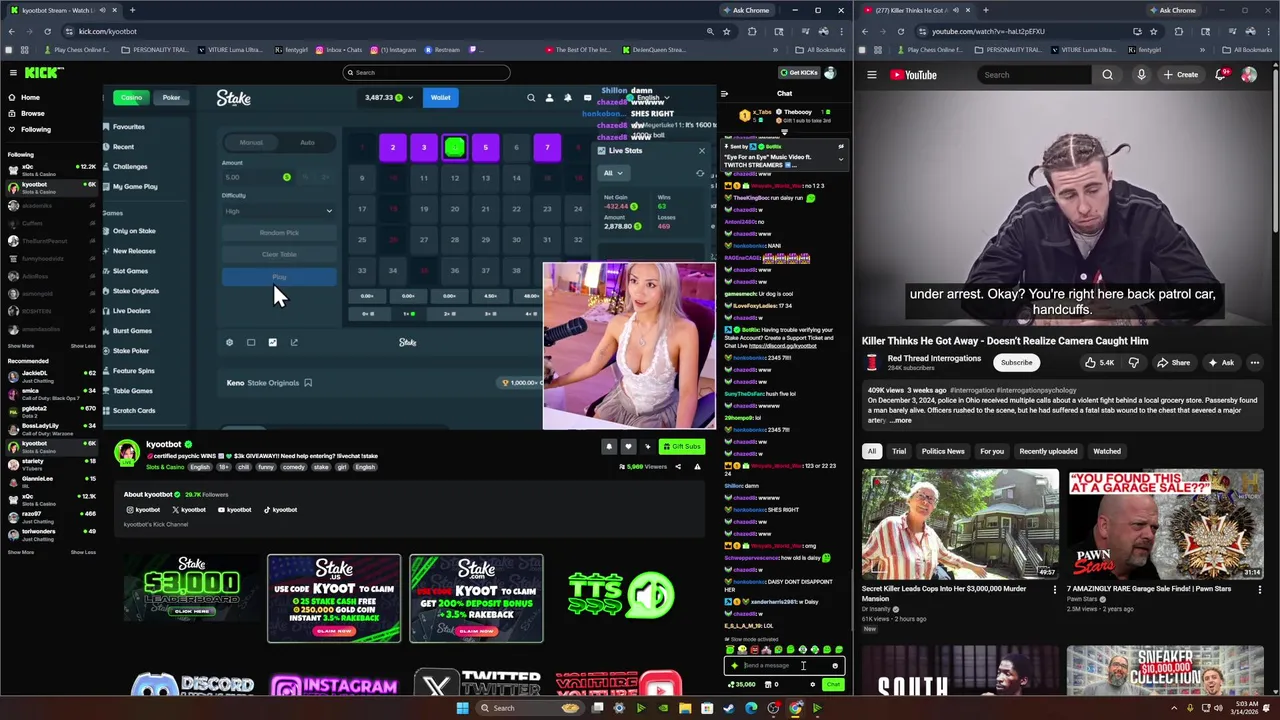The image size is (1280, 720).
Task: Open the Stake Wallet button
Action: pos(440,98)
